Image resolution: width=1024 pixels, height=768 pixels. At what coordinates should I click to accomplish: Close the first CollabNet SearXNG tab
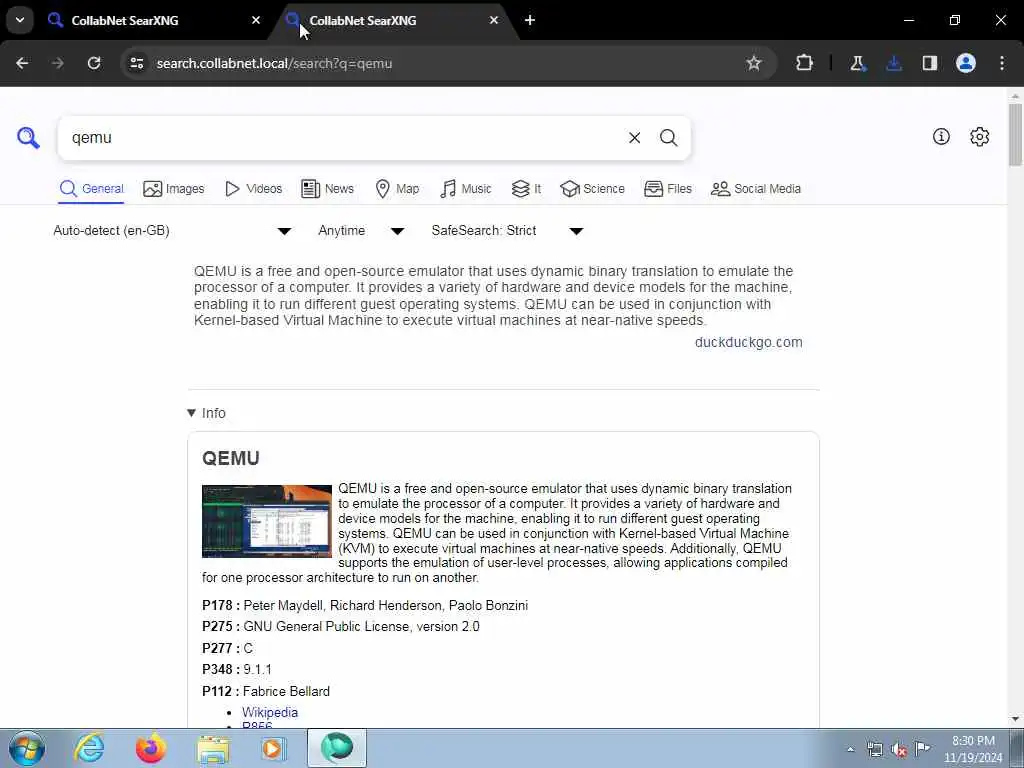pos(256,20)
